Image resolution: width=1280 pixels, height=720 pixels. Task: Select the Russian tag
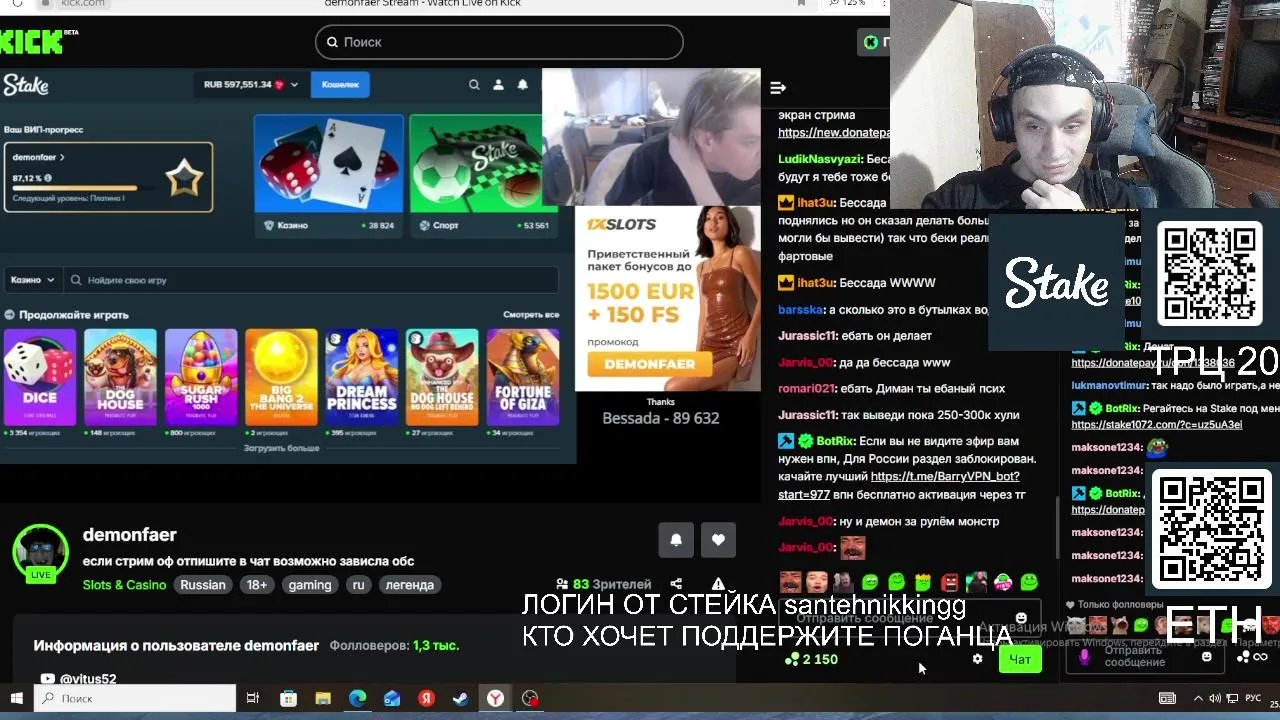click(203, 585)
